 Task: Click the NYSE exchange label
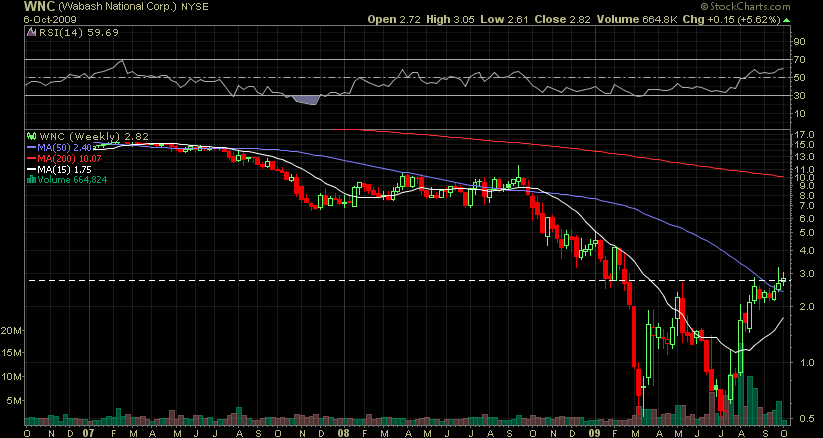(x=196, y=7)
